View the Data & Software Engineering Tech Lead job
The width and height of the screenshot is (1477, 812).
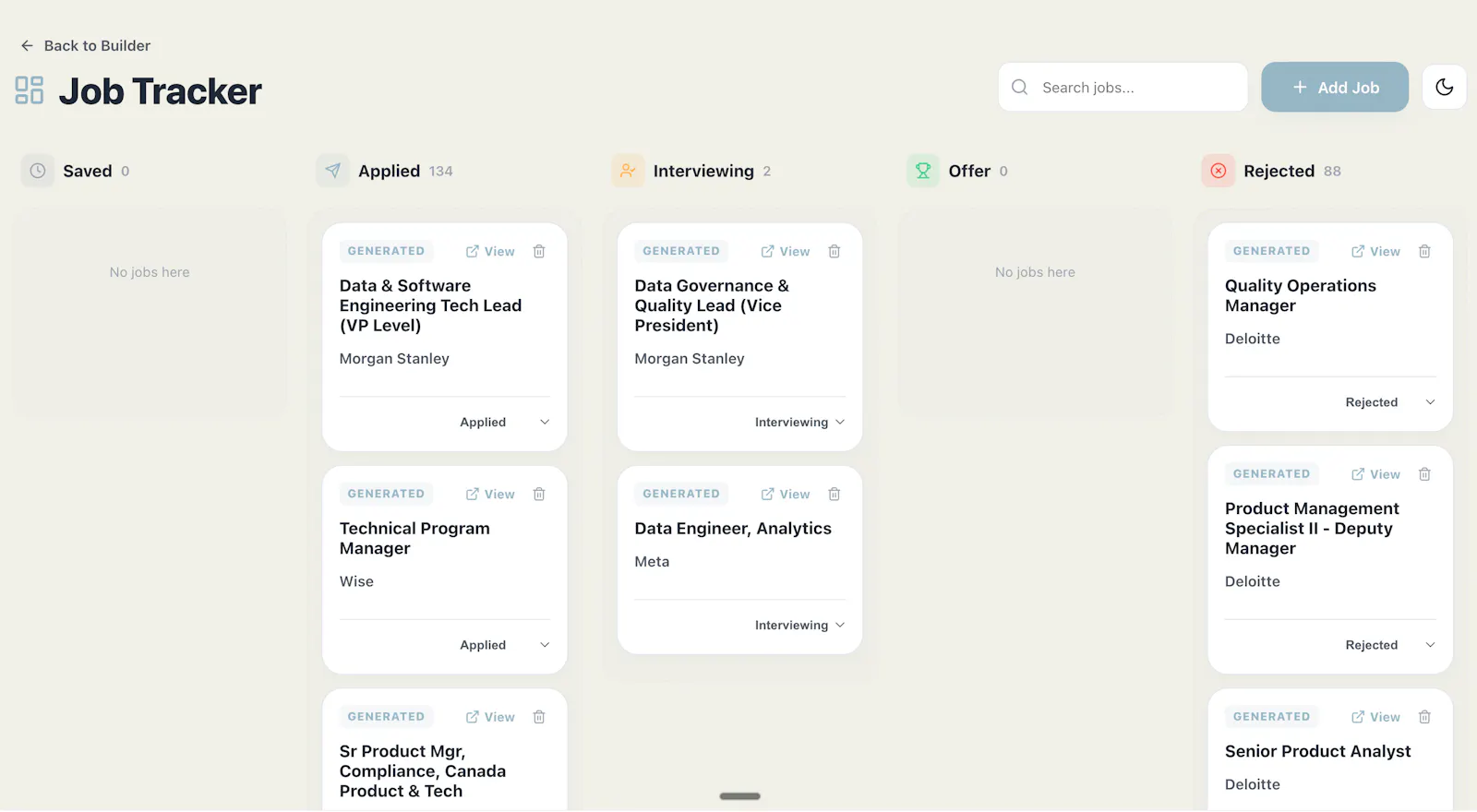click(490, 251)
